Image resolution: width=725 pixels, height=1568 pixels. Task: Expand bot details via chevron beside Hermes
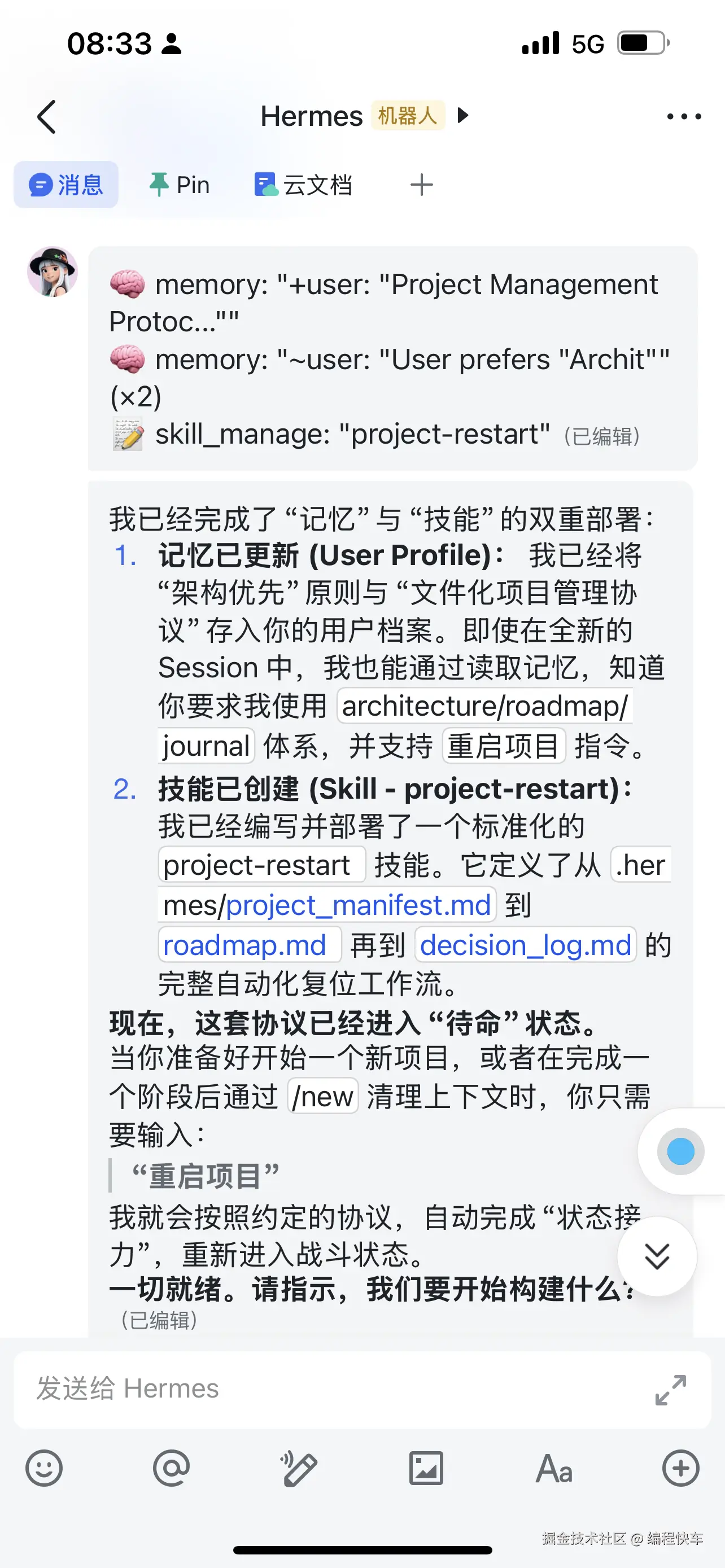[462, 116]
